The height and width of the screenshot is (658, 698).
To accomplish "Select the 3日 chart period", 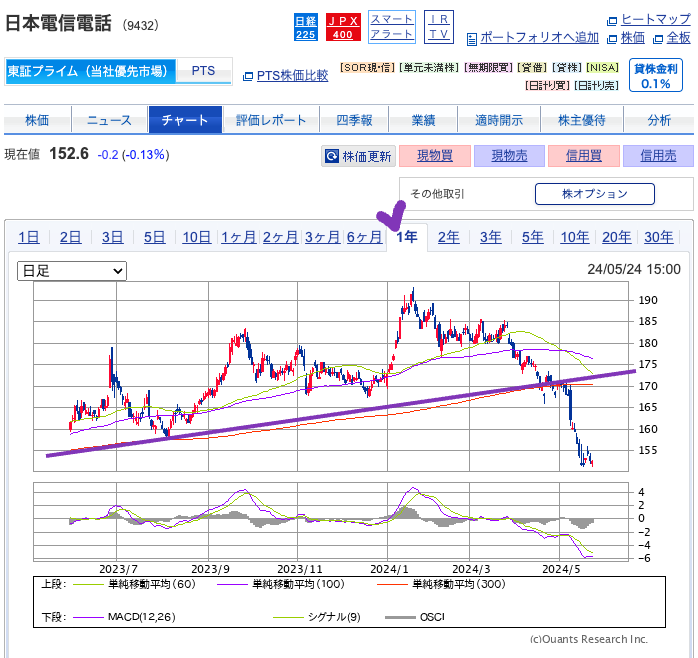I will tap(112, 237).
